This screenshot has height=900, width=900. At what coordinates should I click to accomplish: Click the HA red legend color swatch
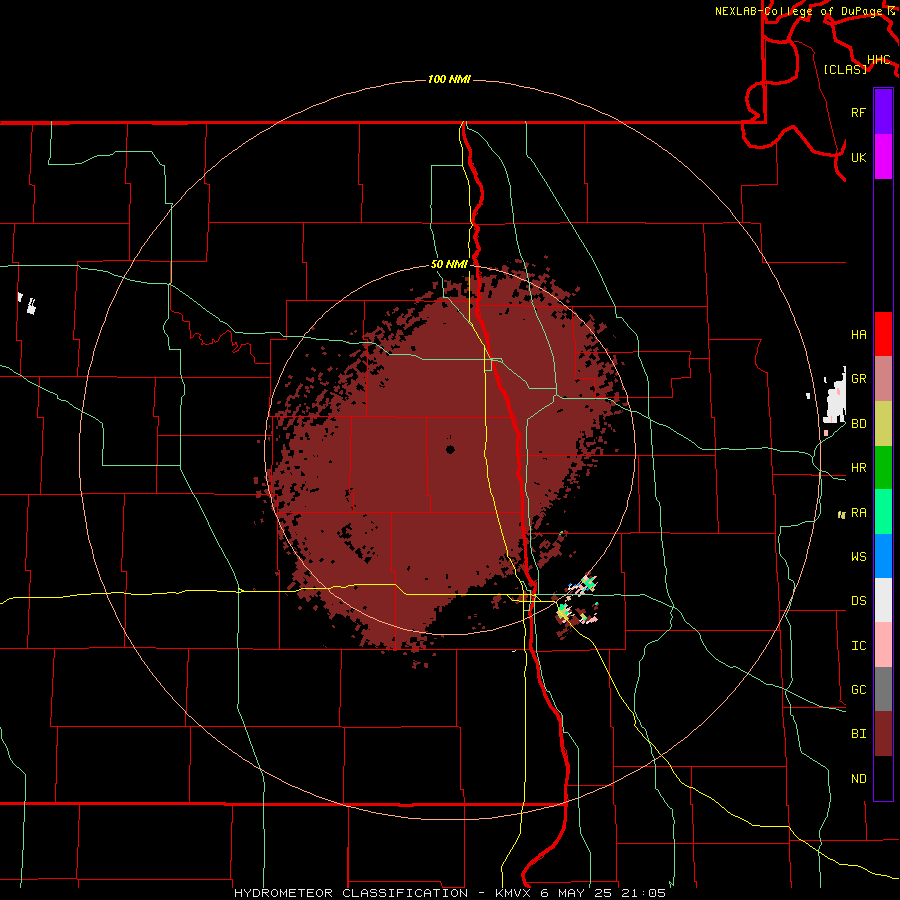883,334
